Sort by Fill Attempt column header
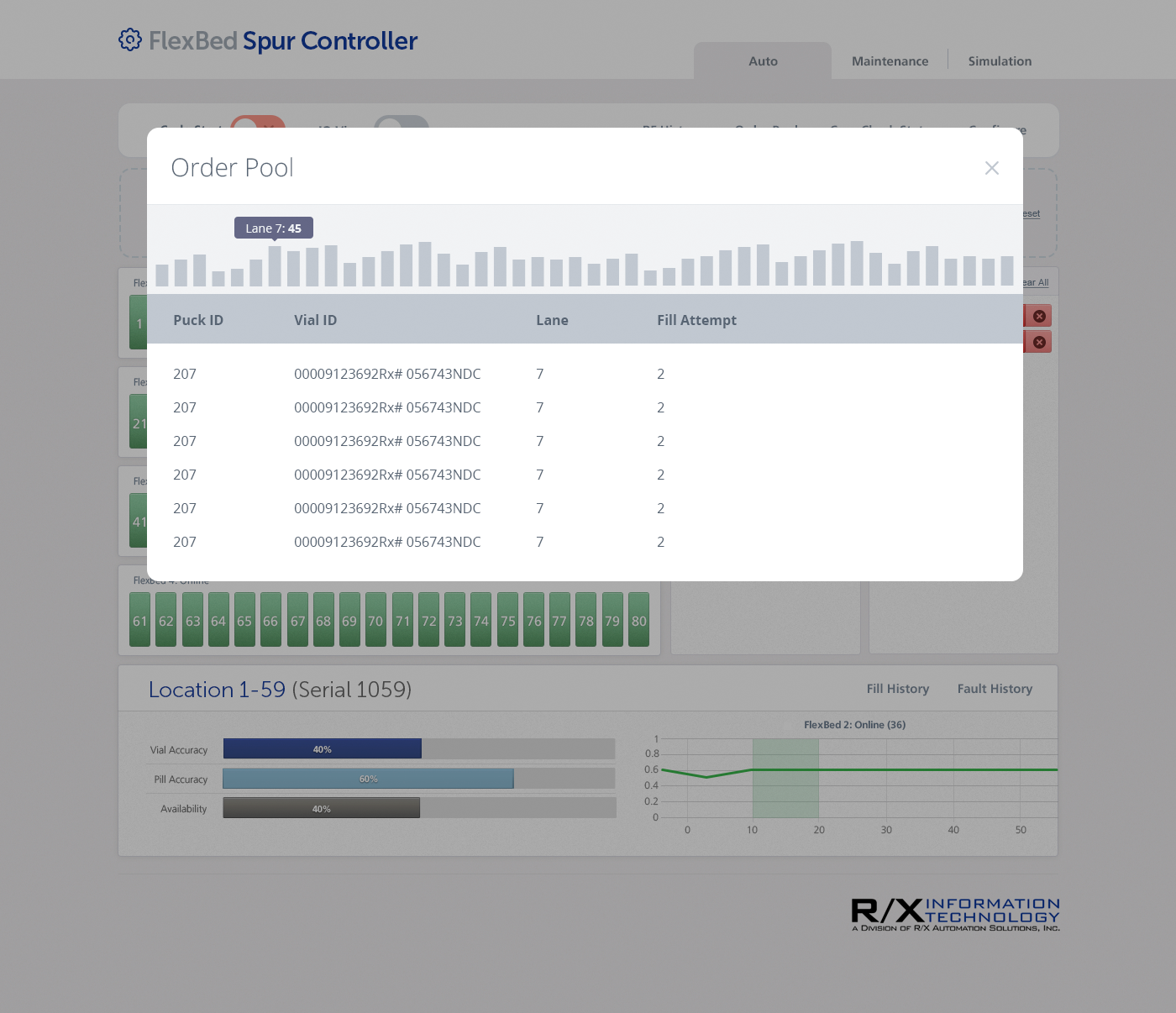 coord(696,320)
